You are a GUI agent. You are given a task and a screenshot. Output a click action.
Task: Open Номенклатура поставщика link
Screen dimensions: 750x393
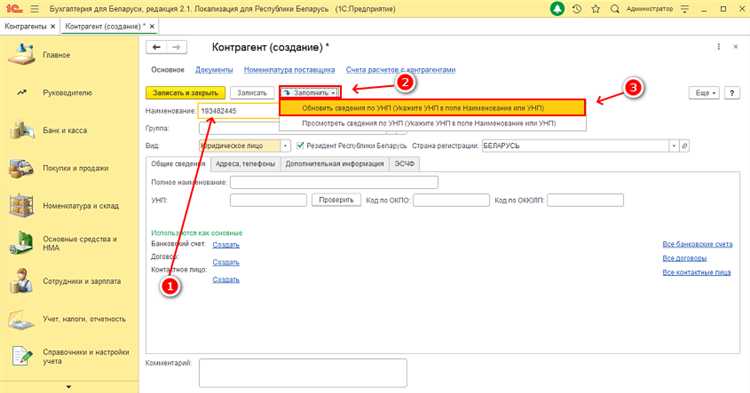click(x=289, y=70)
